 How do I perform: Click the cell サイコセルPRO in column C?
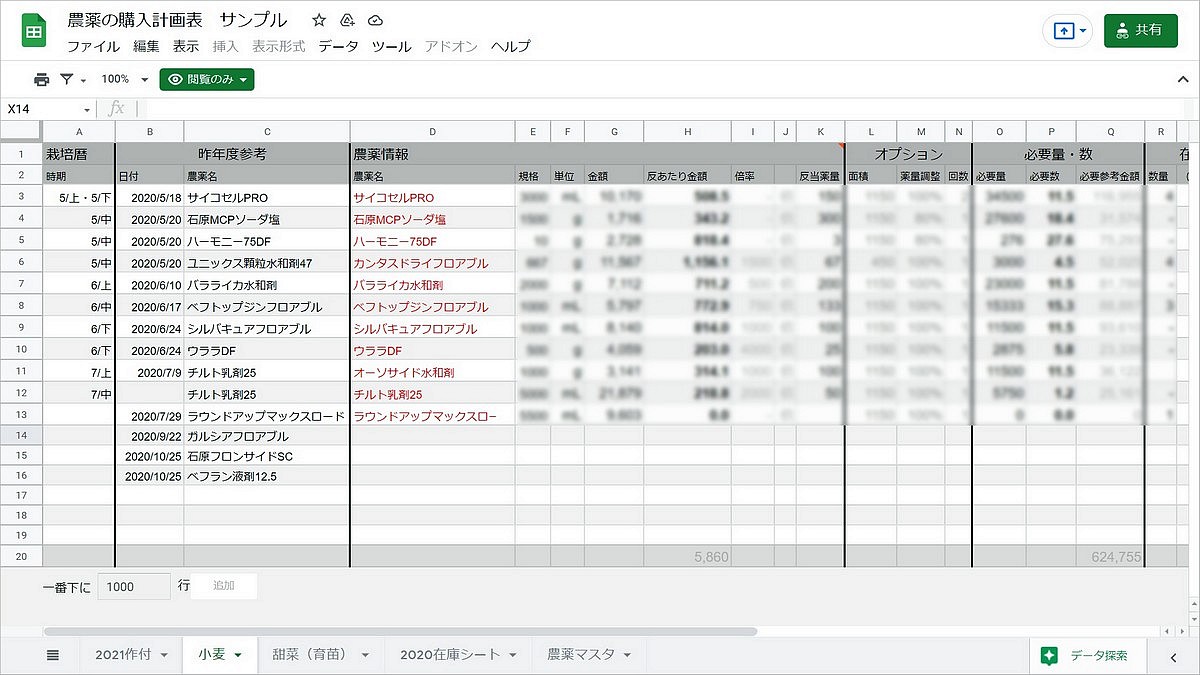pos(267,198)
